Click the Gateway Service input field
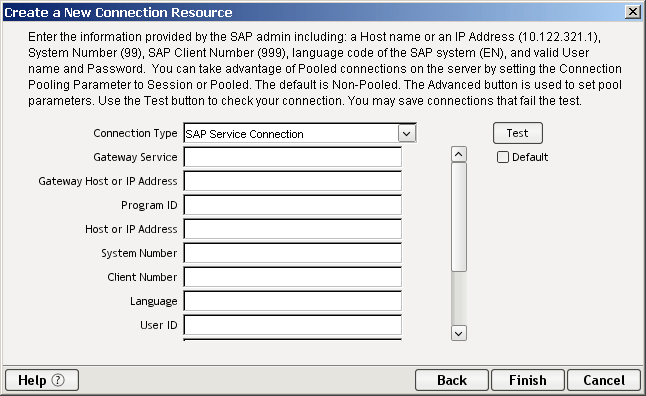 293,157
